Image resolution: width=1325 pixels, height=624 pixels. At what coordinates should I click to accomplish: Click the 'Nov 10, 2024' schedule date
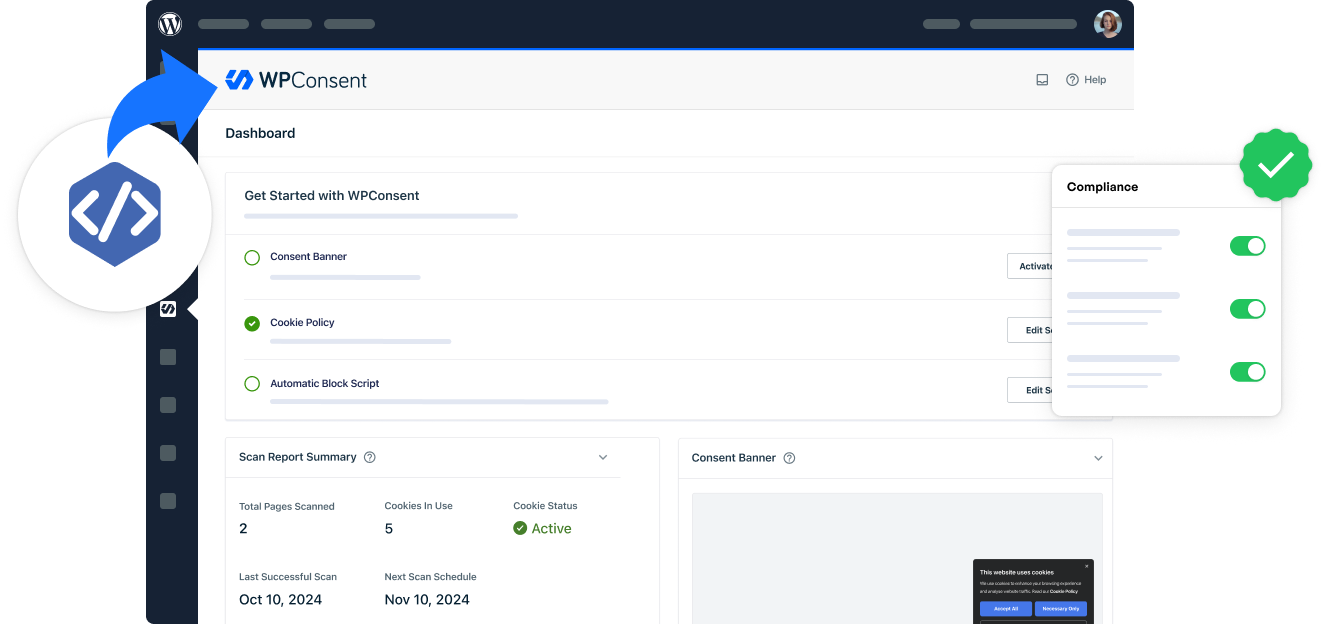click(x=427, y=600)
